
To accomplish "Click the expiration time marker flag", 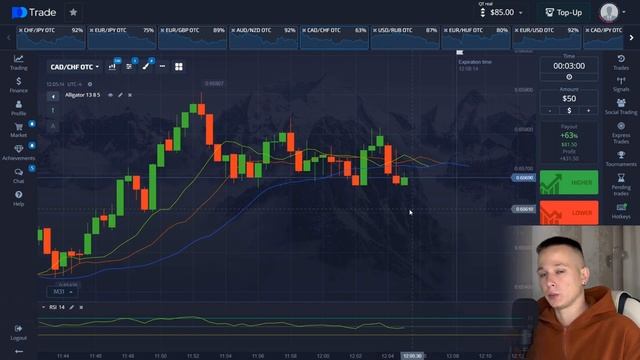I will pos(460,52).
